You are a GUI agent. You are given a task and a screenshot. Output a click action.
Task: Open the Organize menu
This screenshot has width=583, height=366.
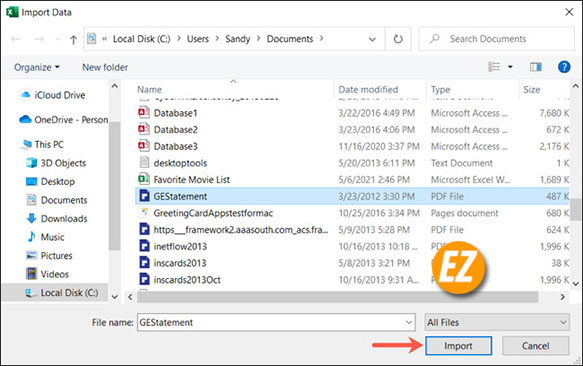point(36,67)
